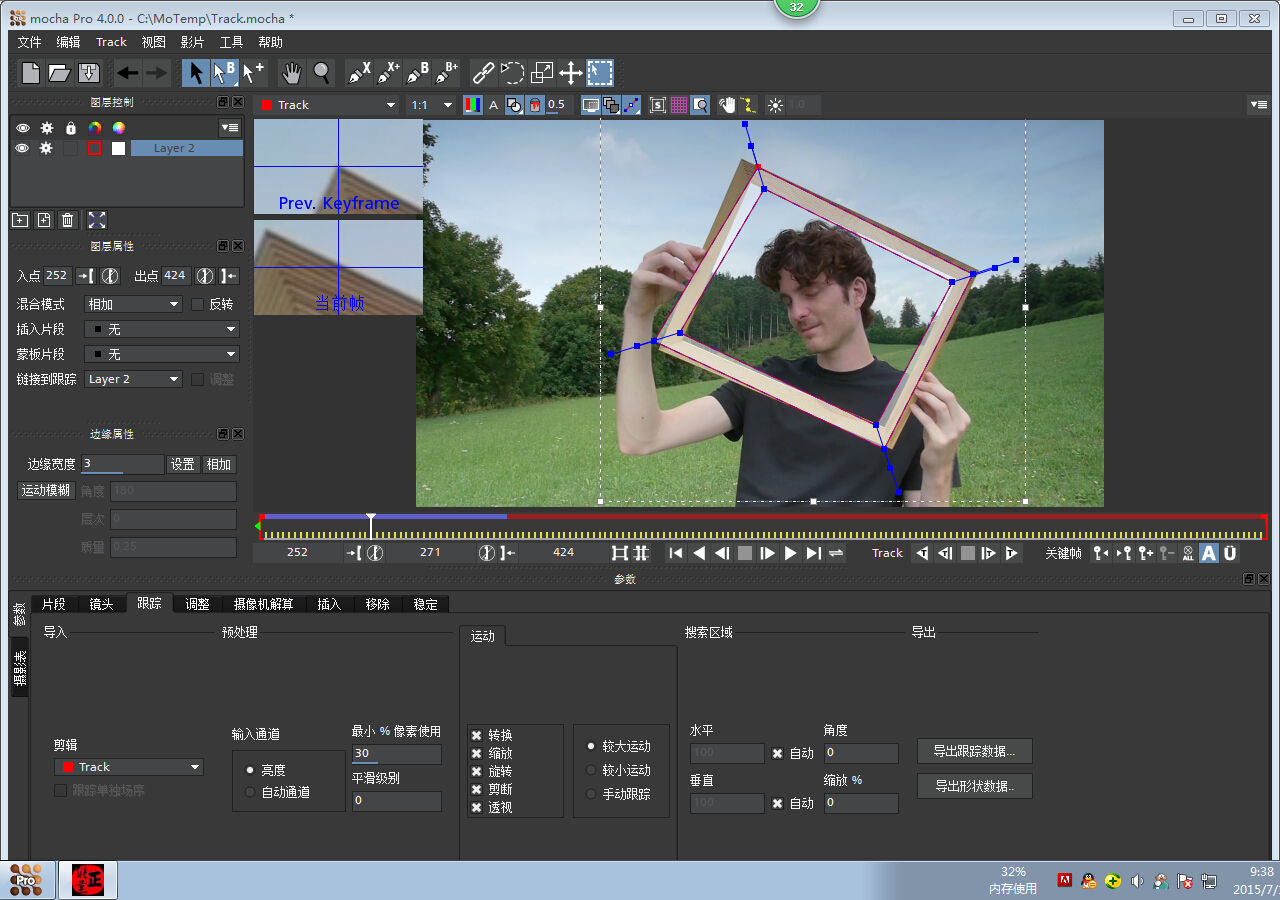Viewport: 1280px width, 900px height.
Task: Select the Hand pan tool
Action: click(291, 73)
